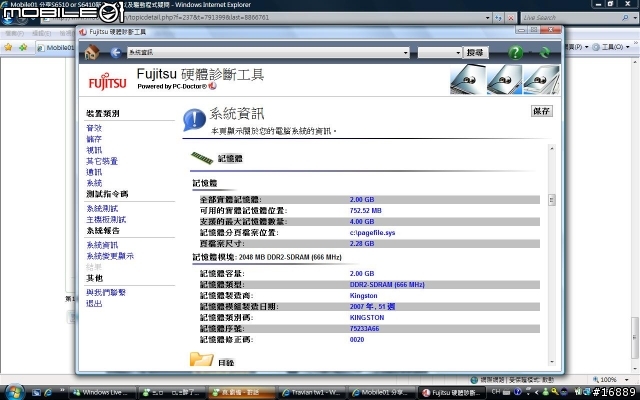
Task: Click Live Search magnifier icon
Action: tap(625, 18)
